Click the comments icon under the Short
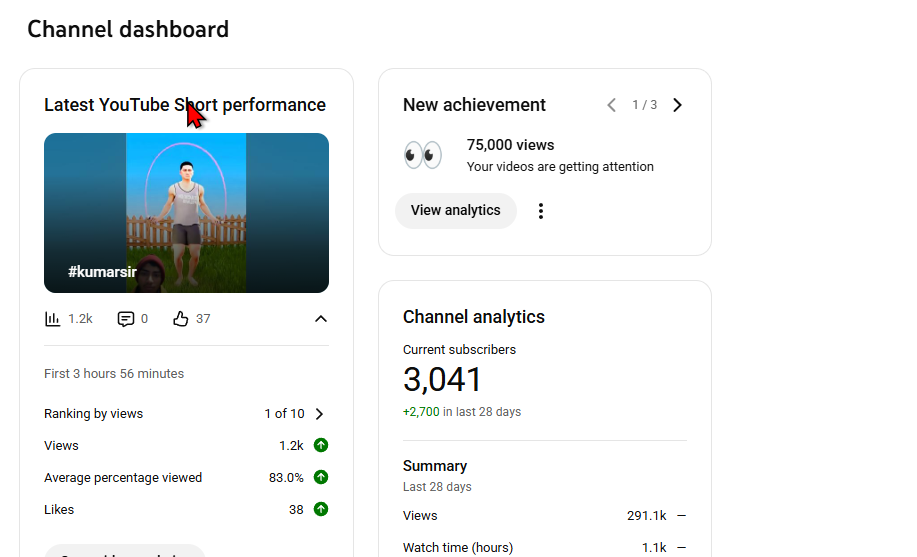 [126, 319]
